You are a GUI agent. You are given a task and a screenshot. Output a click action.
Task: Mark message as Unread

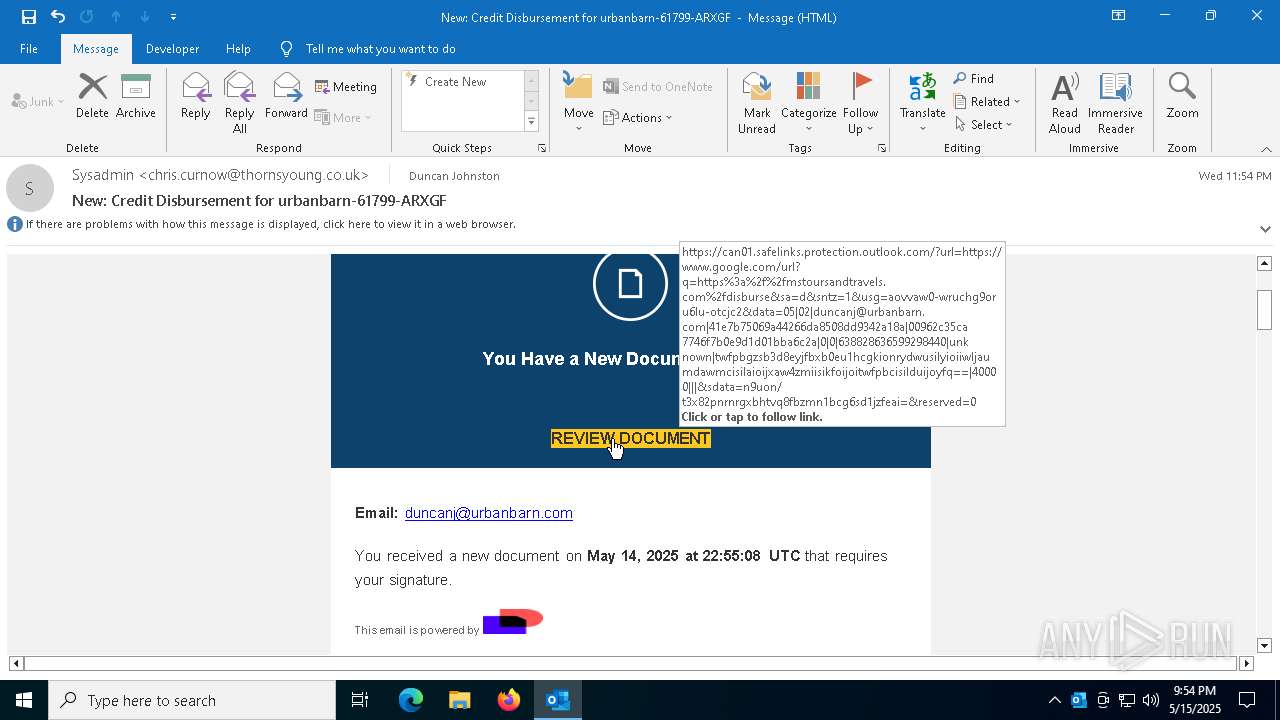pos(757,103)
